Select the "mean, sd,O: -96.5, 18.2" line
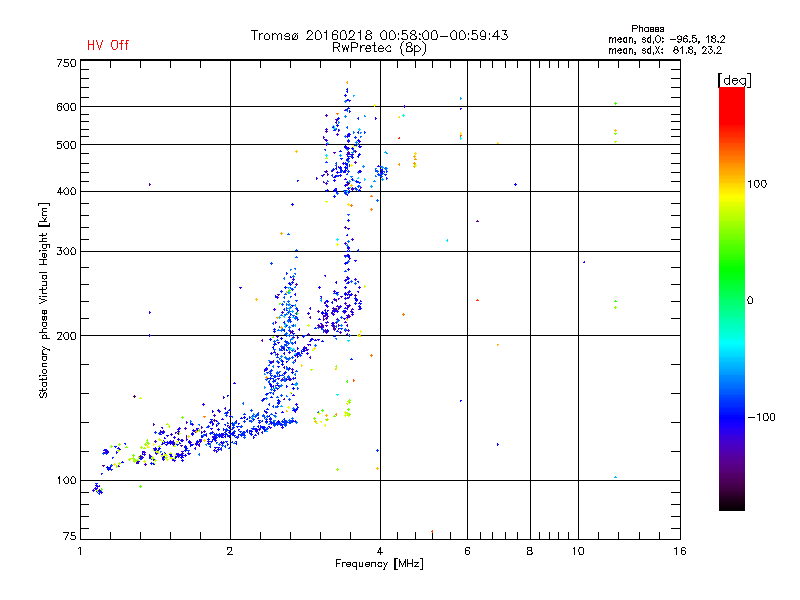 (x=666, y=39)
